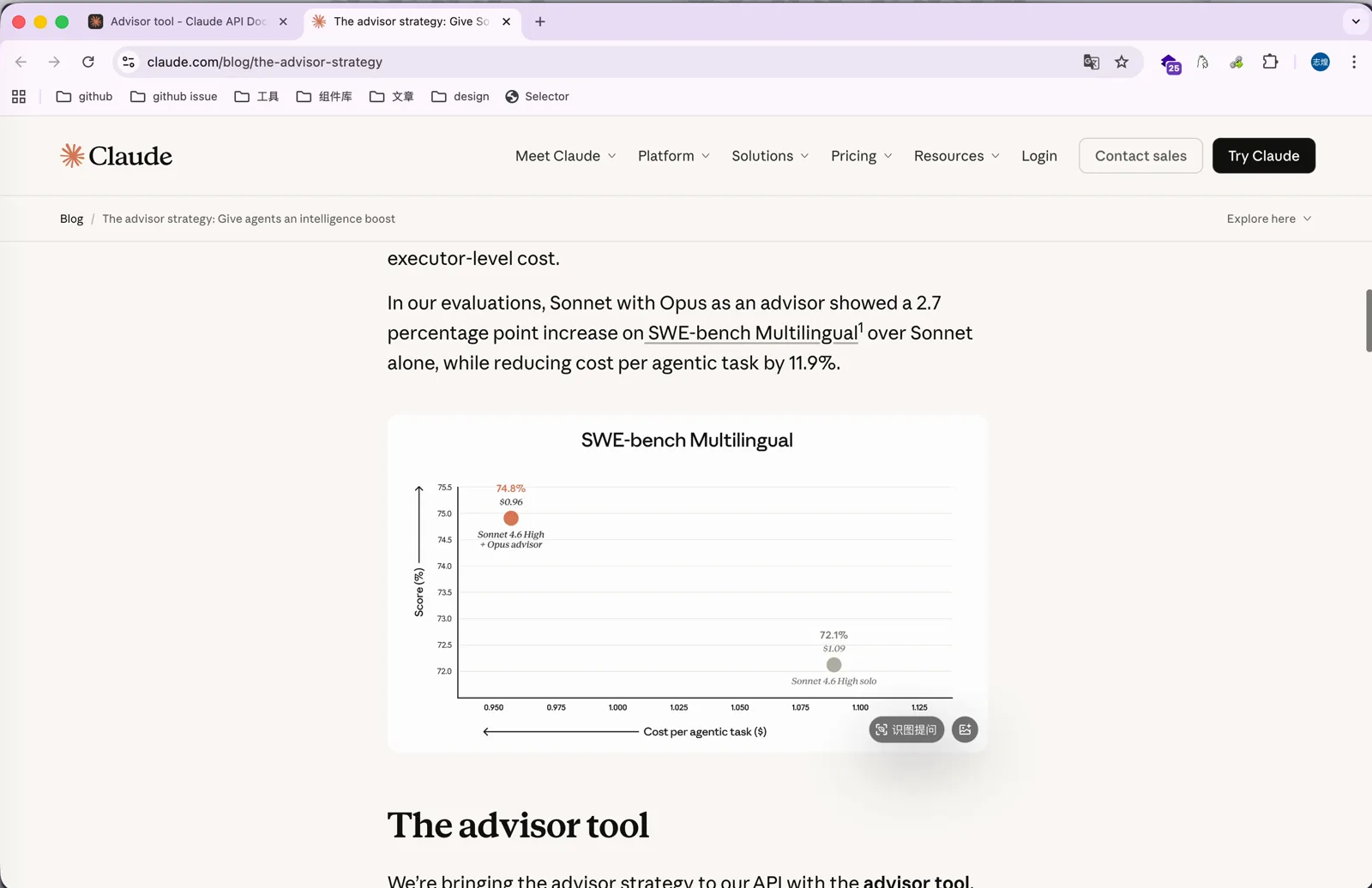The height and width of the screenshot is (888, 1372).
Task: Click the breadcrumb text "The advisor strategy: Give agents an intelligence boost"
Action: pos(249,219)
